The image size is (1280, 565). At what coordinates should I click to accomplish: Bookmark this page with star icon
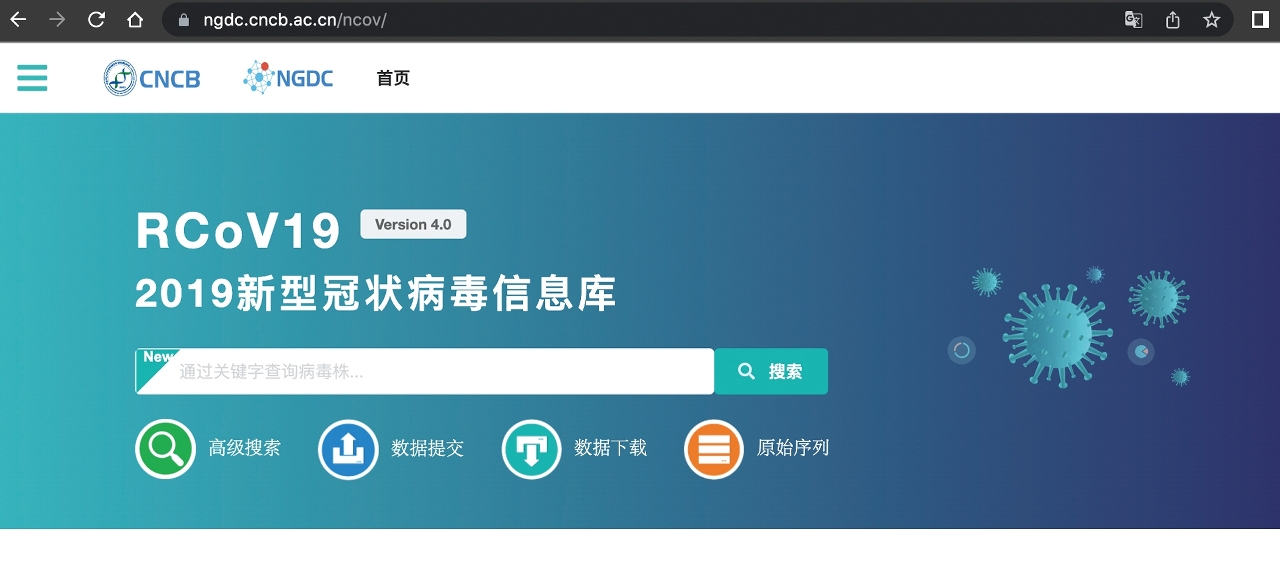1211,20
